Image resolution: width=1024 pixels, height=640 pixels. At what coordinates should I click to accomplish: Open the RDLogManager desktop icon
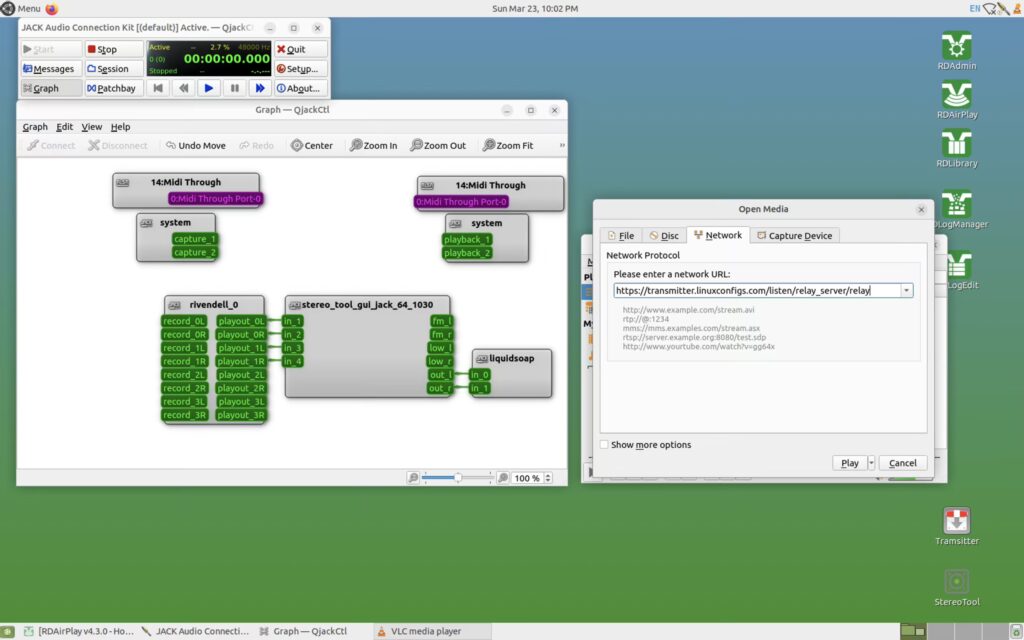click(957, 210)
